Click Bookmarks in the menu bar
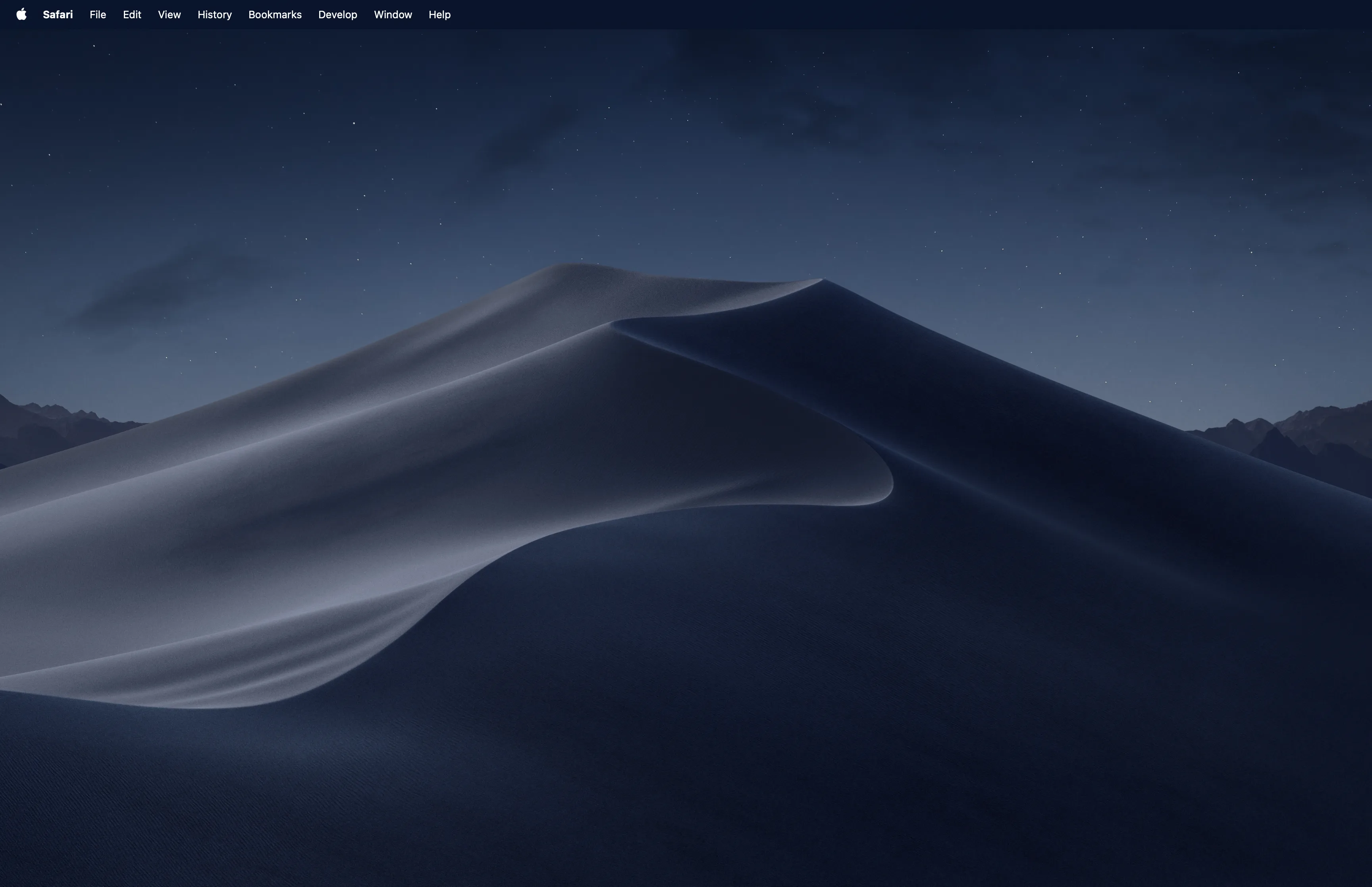The width and height of the screenshot is (1372, 887). [x=275, y=14]
